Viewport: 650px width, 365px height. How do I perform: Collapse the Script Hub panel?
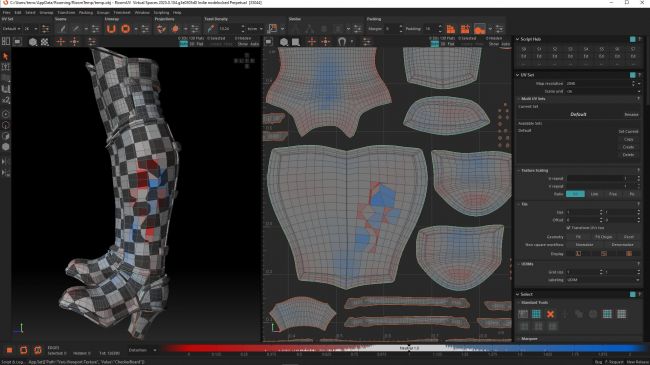[517, 39]
